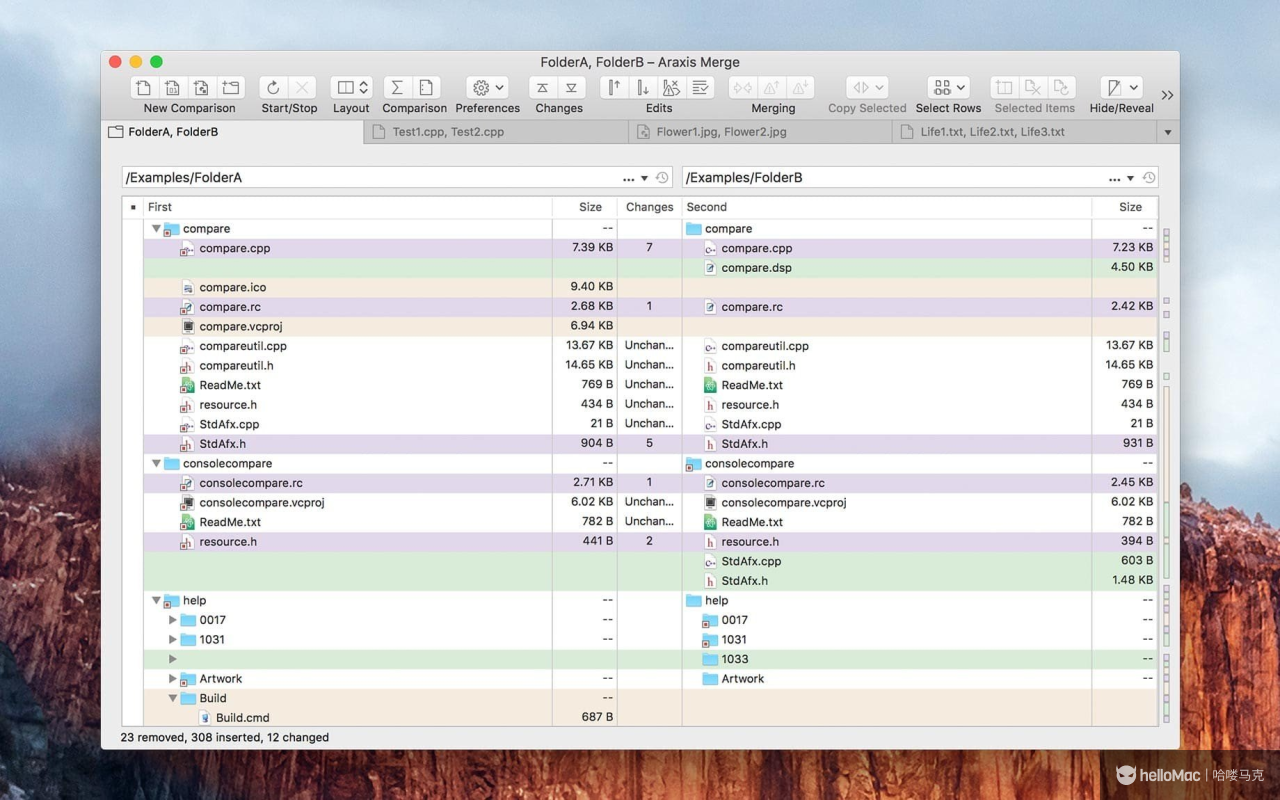Switch to the Test1.cpp, Test2.cpp tab

pyautogui.click(x=497, y=132)
